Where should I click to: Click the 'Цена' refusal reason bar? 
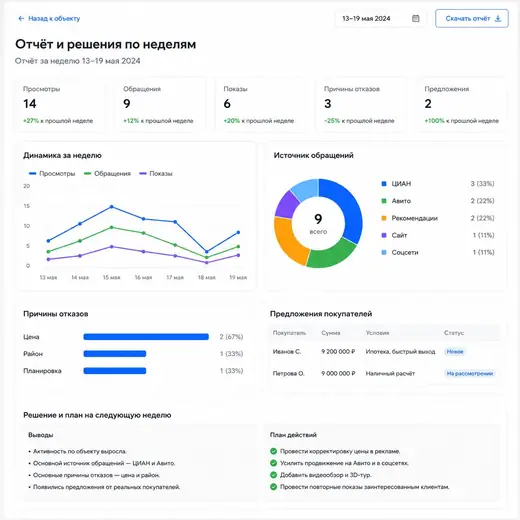click(x=146, y=337)
